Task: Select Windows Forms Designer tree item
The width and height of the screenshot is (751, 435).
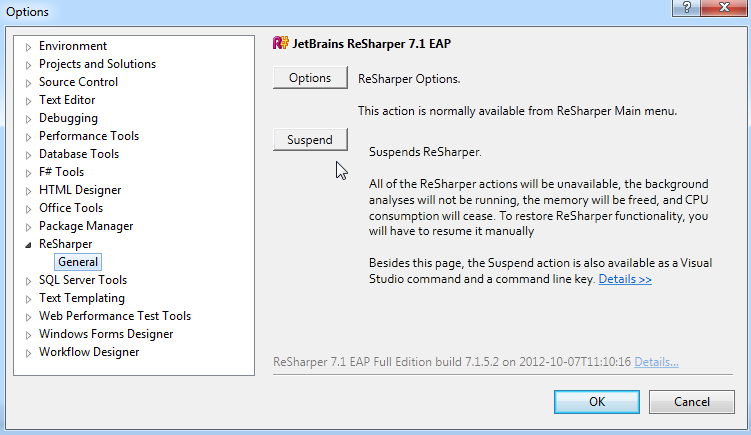Action: coord(106,334)
